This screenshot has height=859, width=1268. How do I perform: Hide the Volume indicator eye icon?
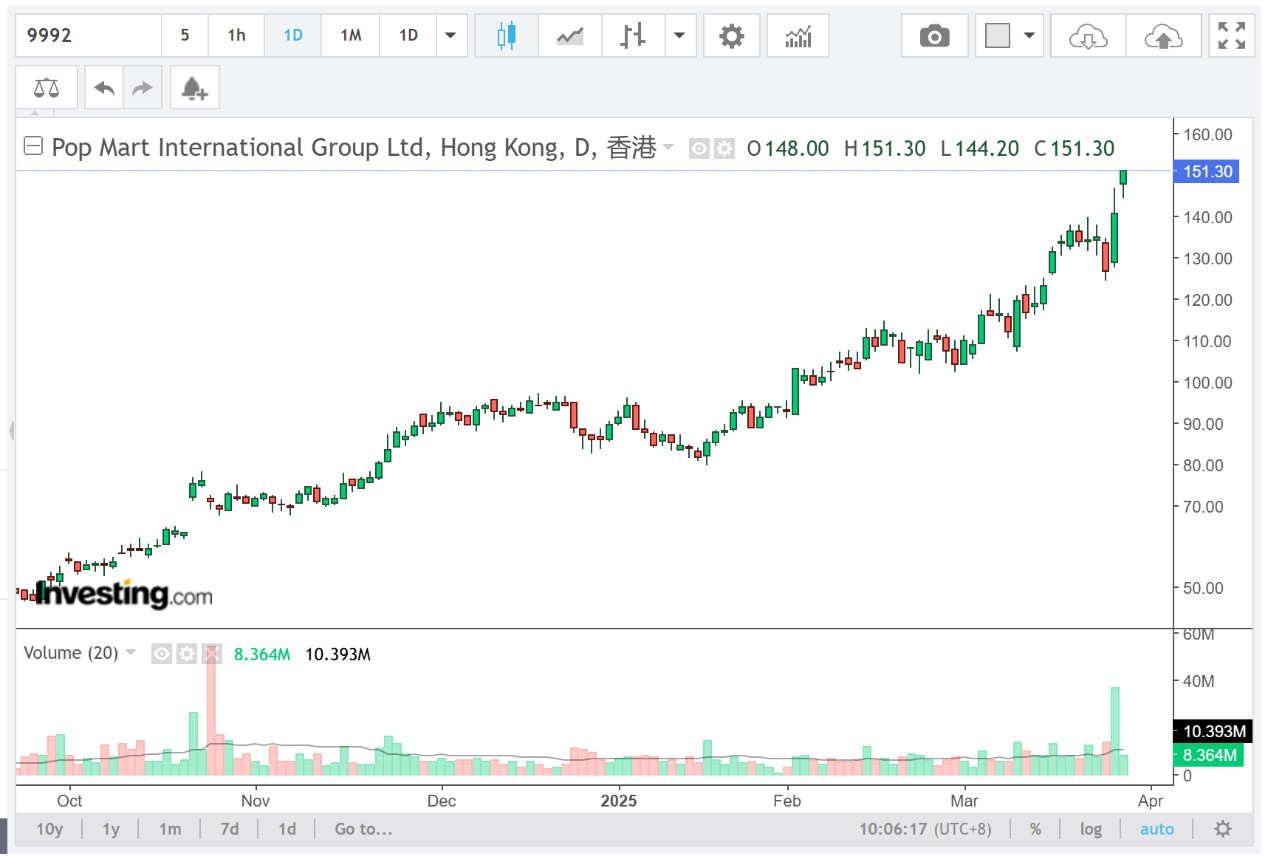pyautogui.click(x=161, y=654)
